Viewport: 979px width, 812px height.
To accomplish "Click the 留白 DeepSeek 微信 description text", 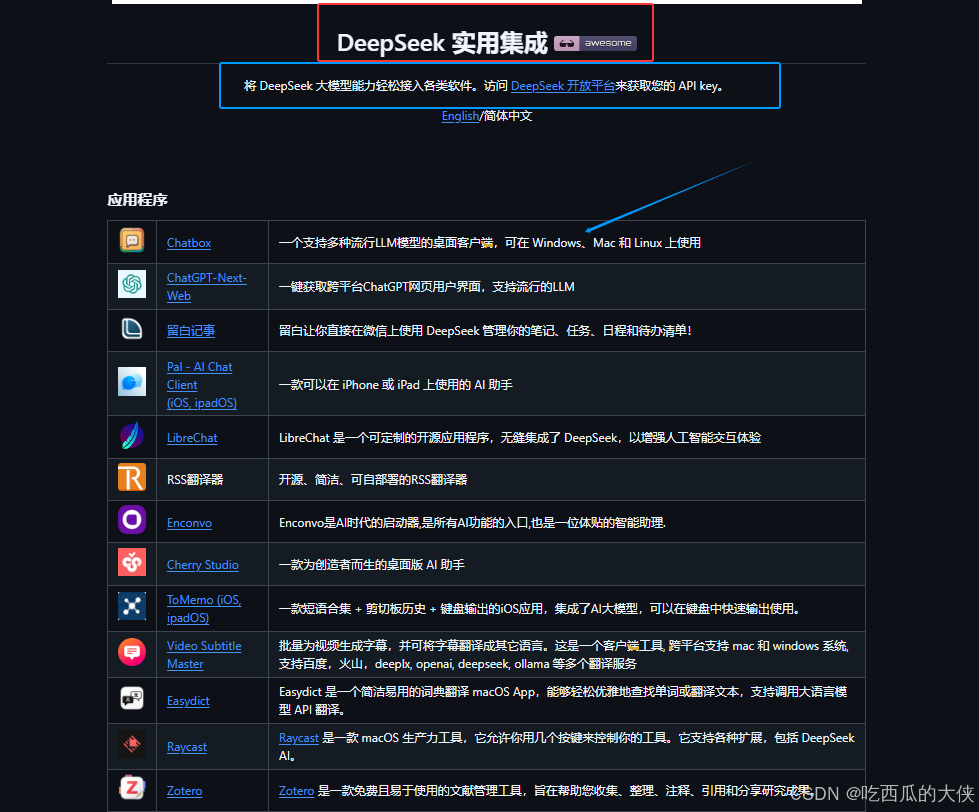I will pyautogui.click(x=485, y=330).
